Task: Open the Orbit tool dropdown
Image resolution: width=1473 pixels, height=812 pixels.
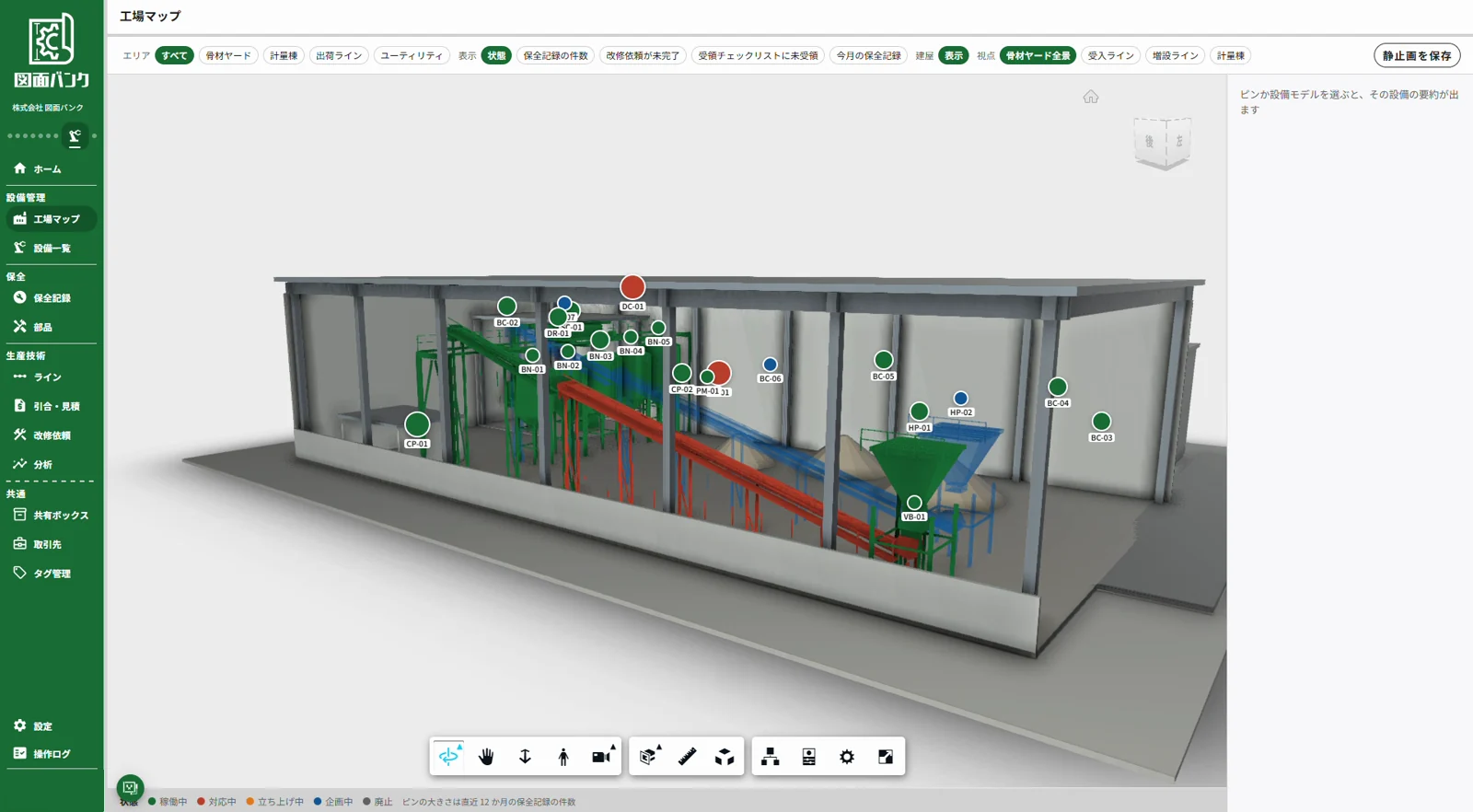Action: point(459,748)
